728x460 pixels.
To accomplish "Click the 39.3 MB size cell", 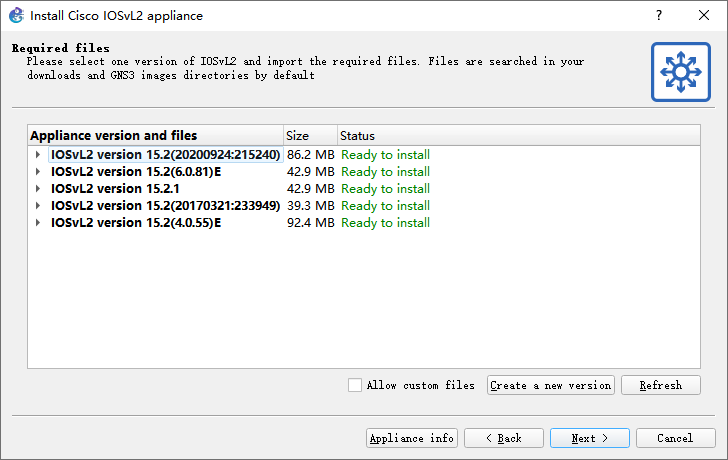I will pos(311,206).
